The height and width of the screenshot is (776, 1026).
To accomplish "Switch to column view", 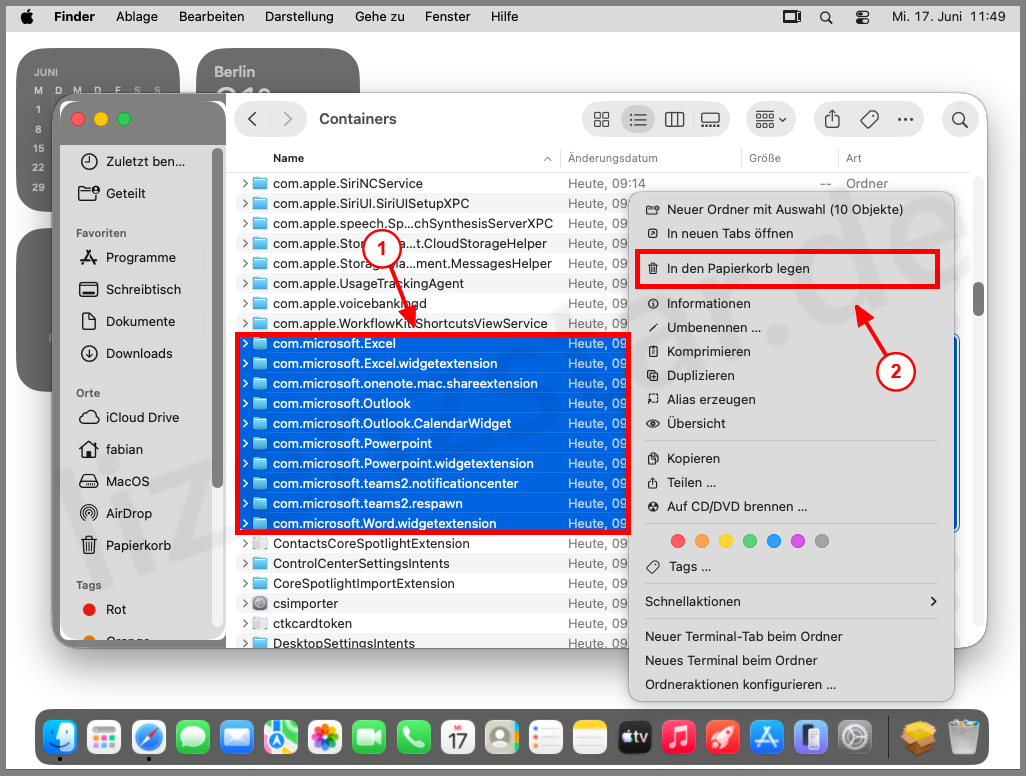I will pos(674,120).
